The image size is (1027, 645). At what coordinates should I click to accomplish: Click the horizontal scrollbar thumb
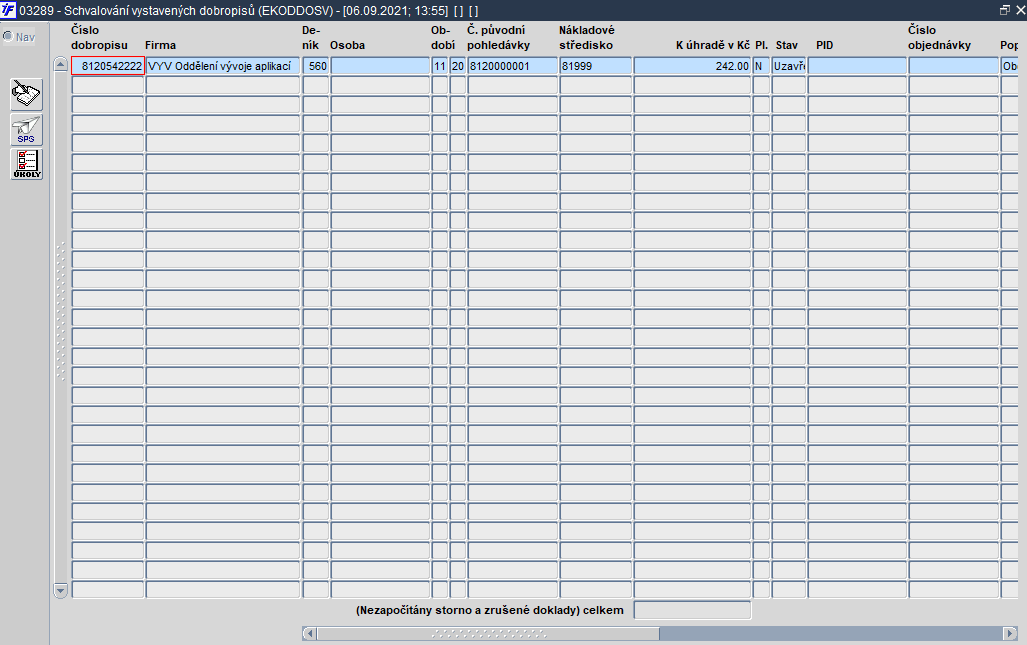[x=488, y=633]
